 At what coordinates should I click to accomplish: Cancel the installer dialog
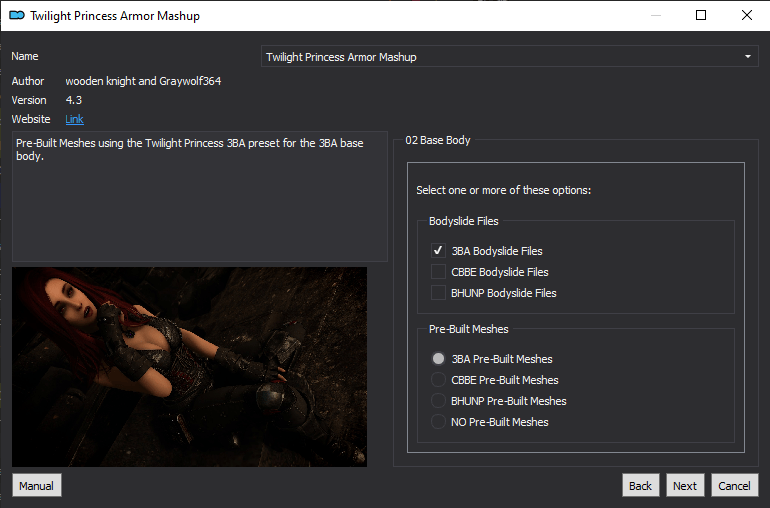(x=735, y=485)
